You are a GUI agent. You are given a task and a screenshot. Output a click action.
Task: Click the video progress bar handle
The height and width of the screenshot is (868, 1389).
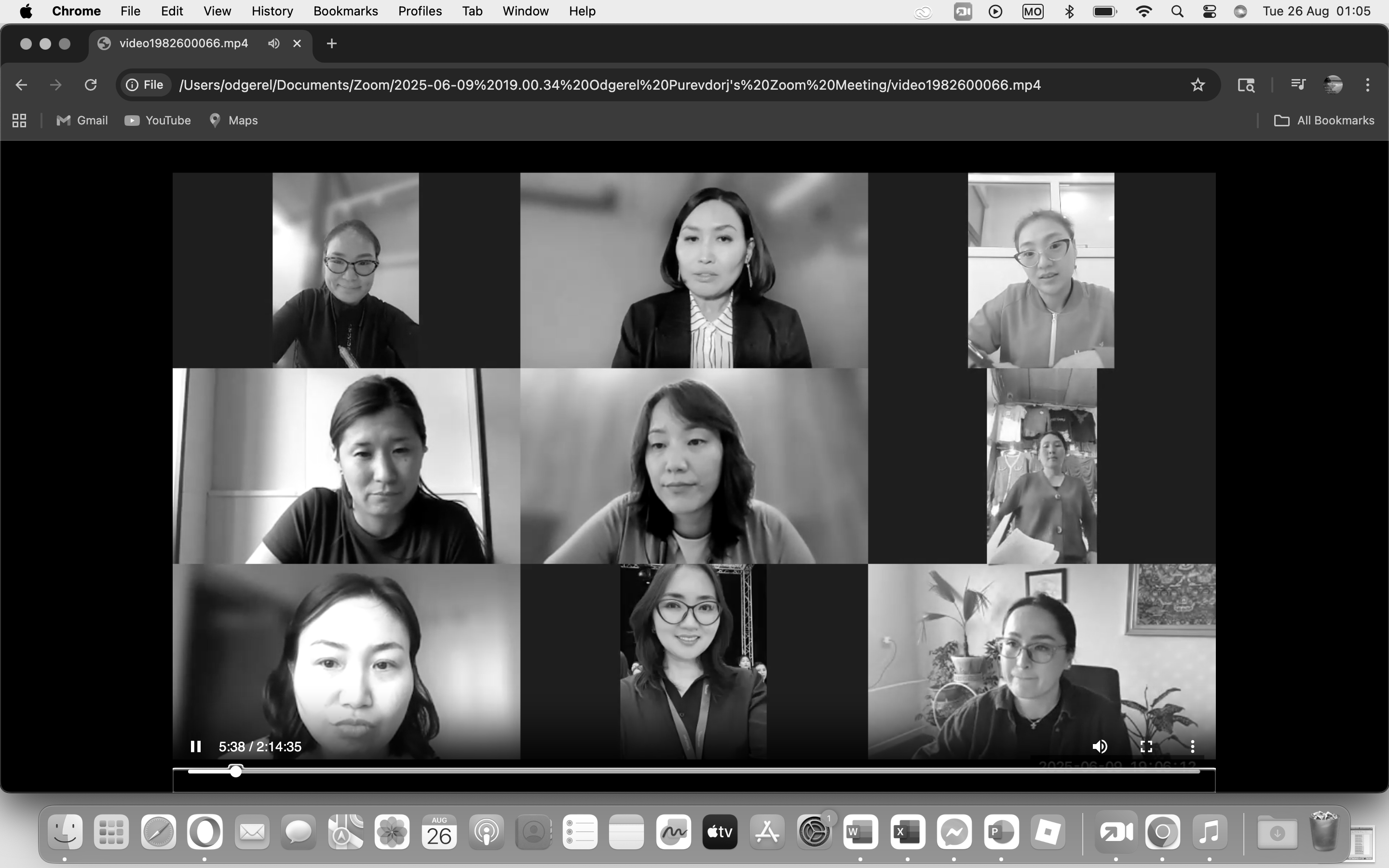point(236,771)
